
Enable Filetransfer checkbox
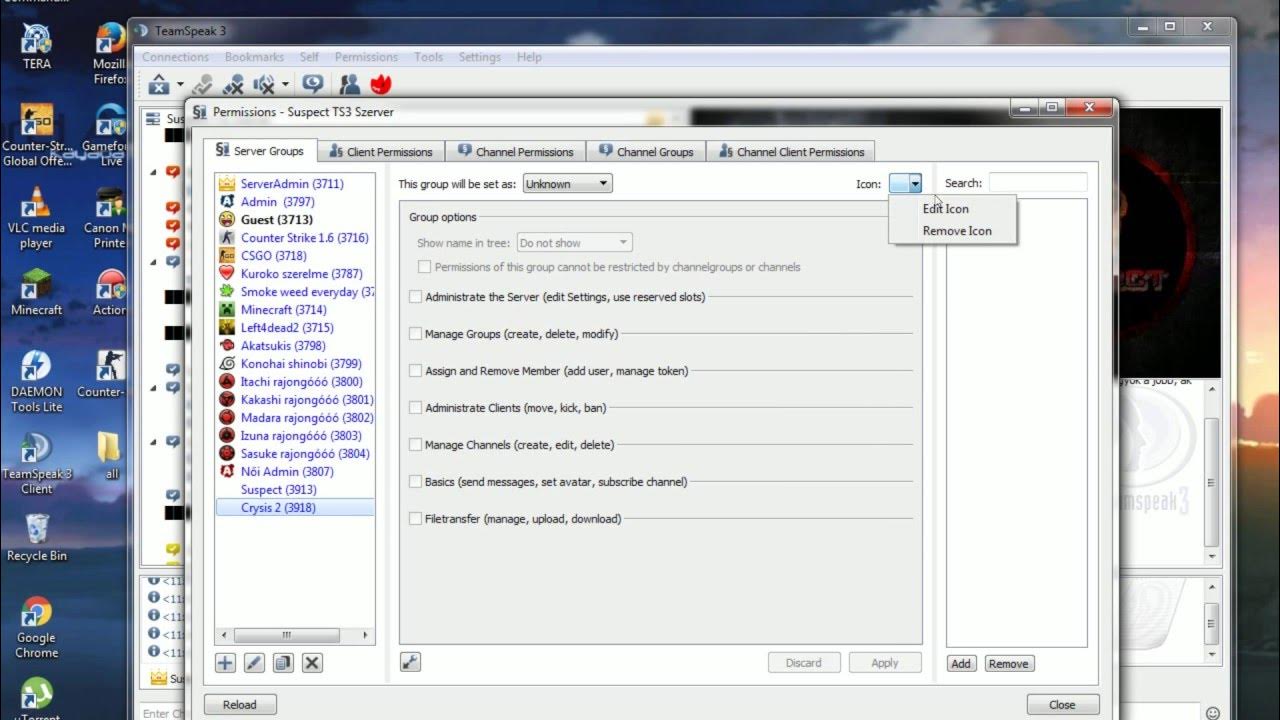tap(416, 519)
